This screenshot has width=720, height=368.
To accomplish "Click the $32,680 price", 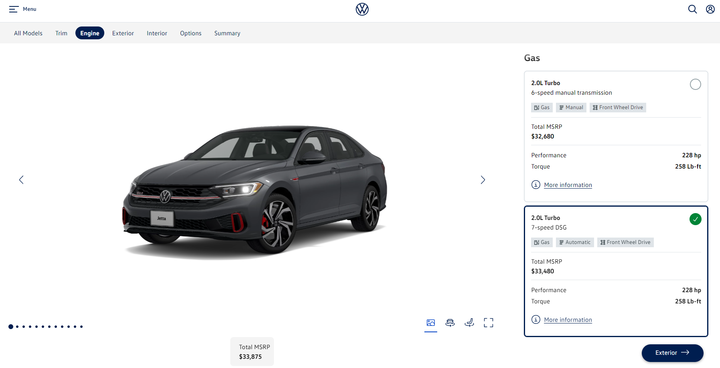I will click(x=542, y=136).
